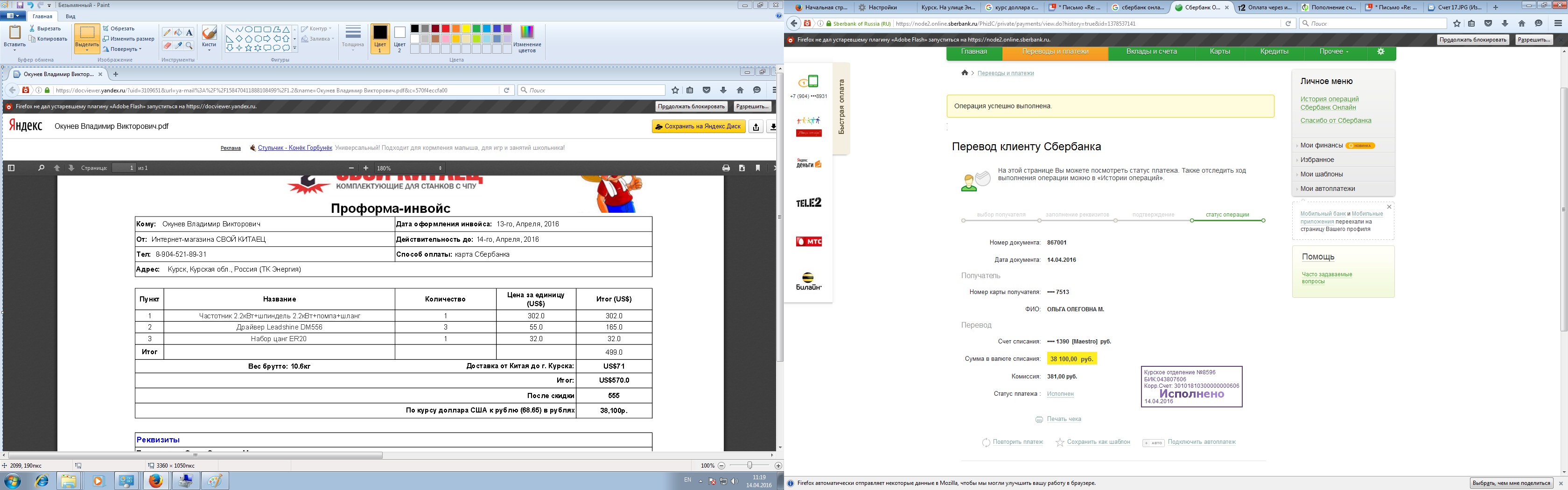Open Яндекс Деньги quick payment icon
This screenshot has width=1568, height=490.
pyautogui.click(x=809, y=164)
